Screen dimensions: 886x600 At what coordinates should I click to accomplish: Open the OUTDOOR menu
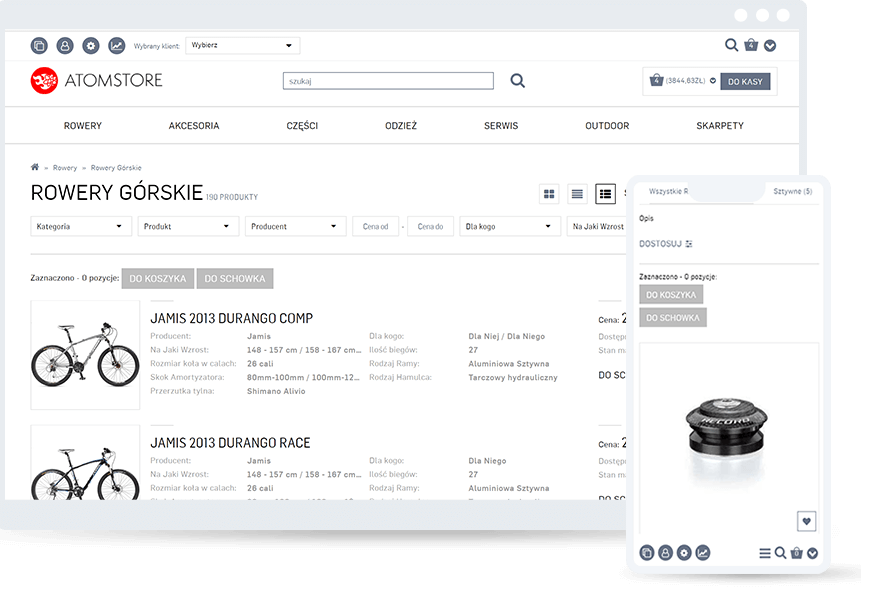click(607, 125)
